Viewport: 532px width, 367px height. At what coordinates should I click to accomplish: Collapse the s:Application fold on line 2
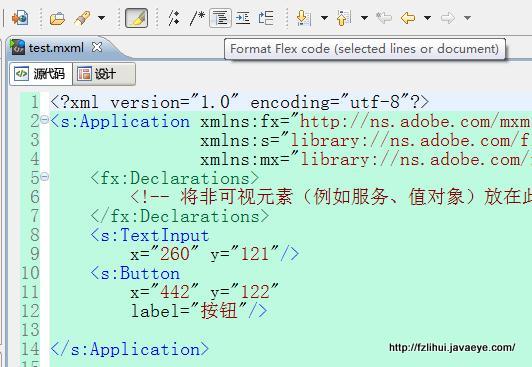(x=44, y=119)
